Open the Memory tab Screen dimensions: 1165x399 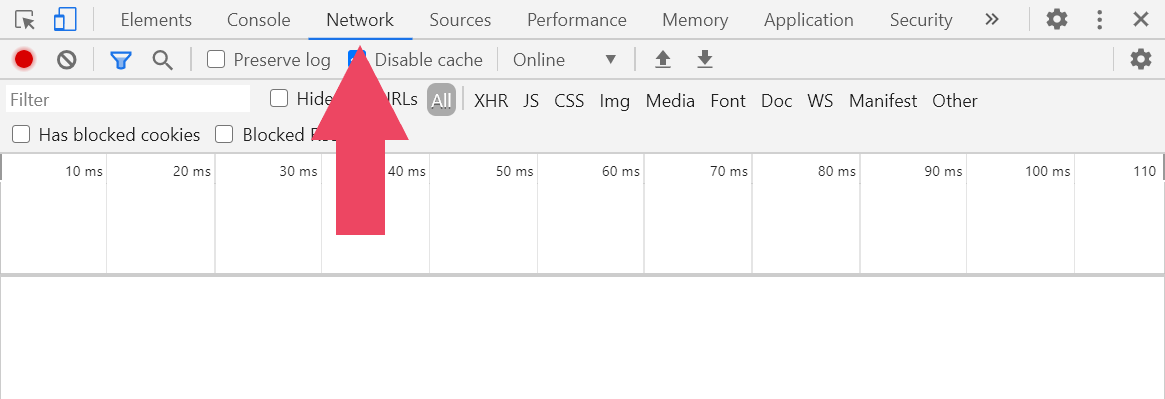pyautogui.click(x=695, y=20)
